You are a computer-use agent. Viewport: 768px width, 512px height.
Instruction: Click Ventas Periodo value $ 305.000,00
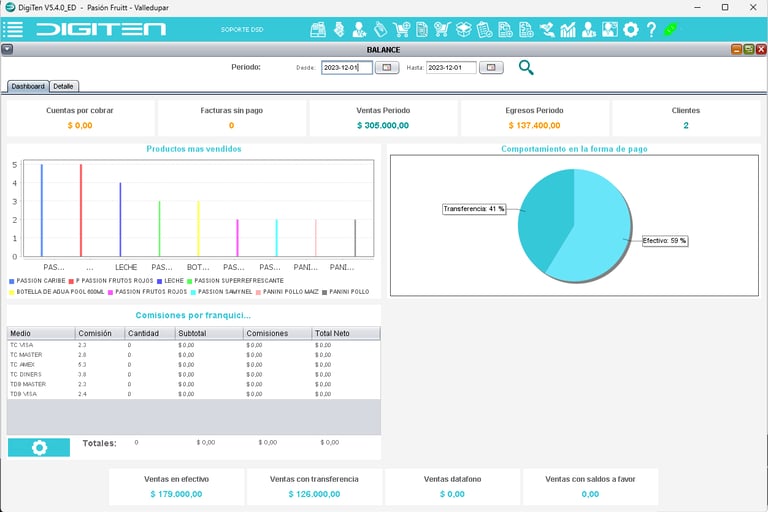[x=383, y=125]
